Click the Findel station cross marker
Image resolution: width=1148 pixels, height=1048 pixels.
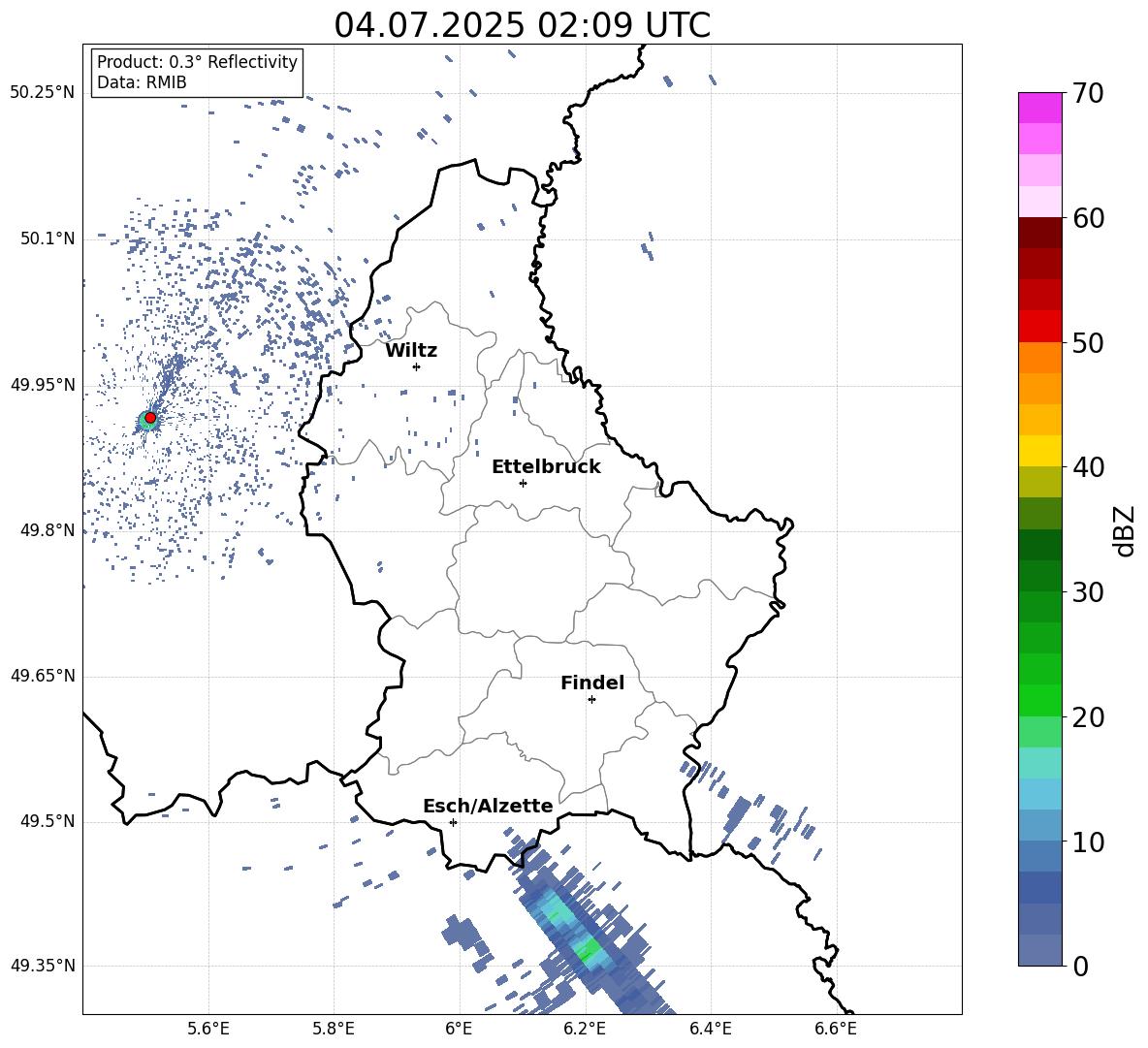591,700
